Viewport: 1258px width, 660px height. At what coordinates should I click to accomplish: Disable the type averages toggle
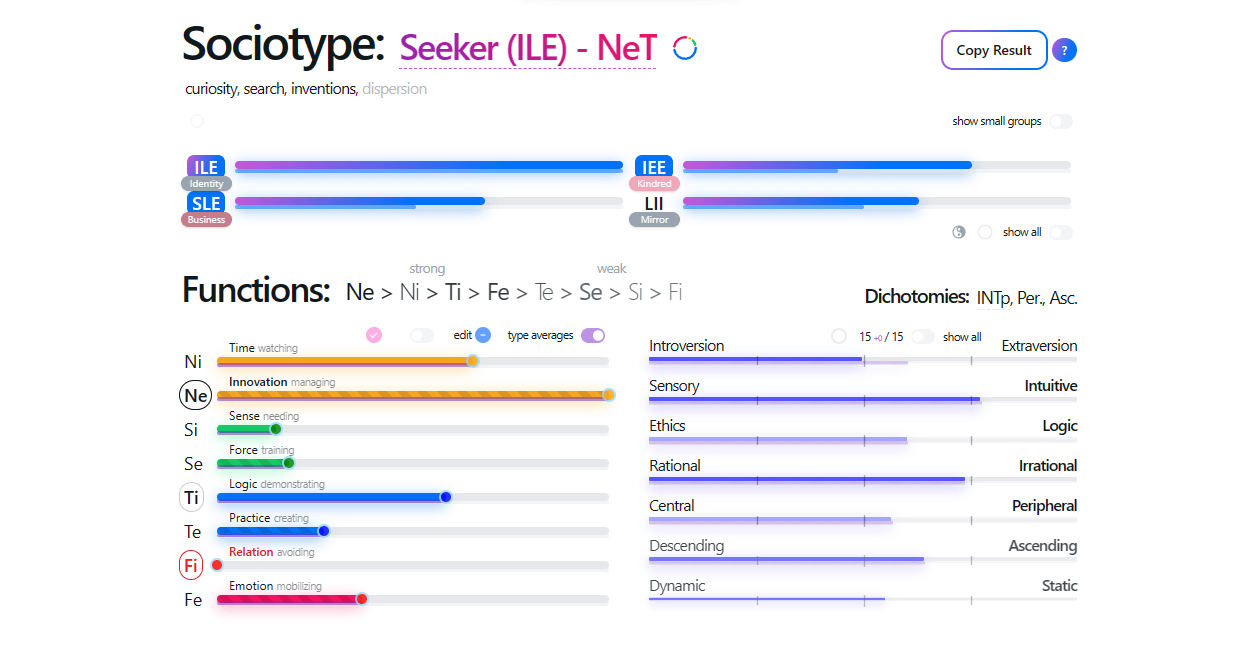593,335
